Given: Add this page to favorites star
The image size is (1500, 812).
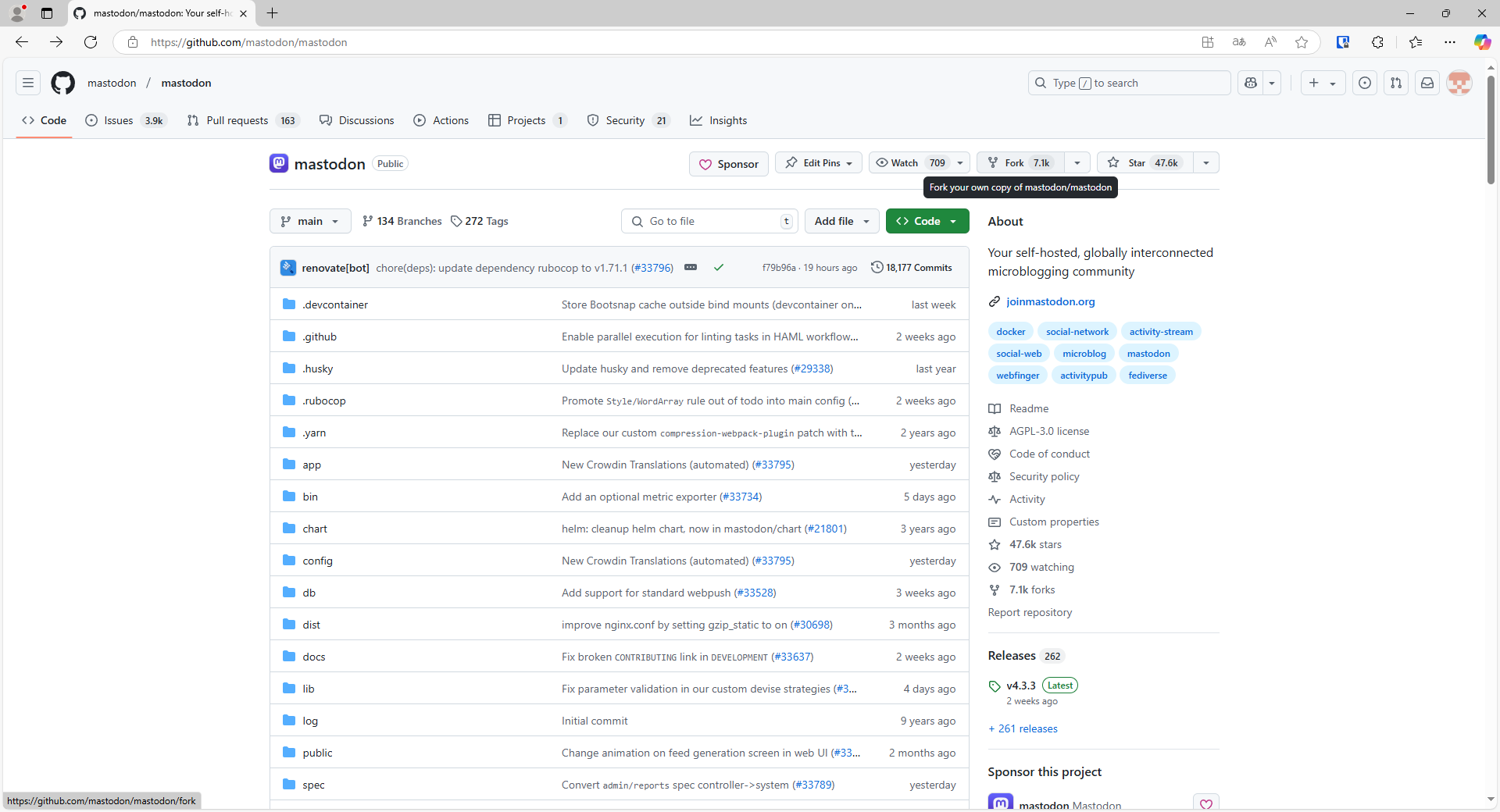Looking at the screenshot, I should pyautogui.click(x=1302, y=42).
